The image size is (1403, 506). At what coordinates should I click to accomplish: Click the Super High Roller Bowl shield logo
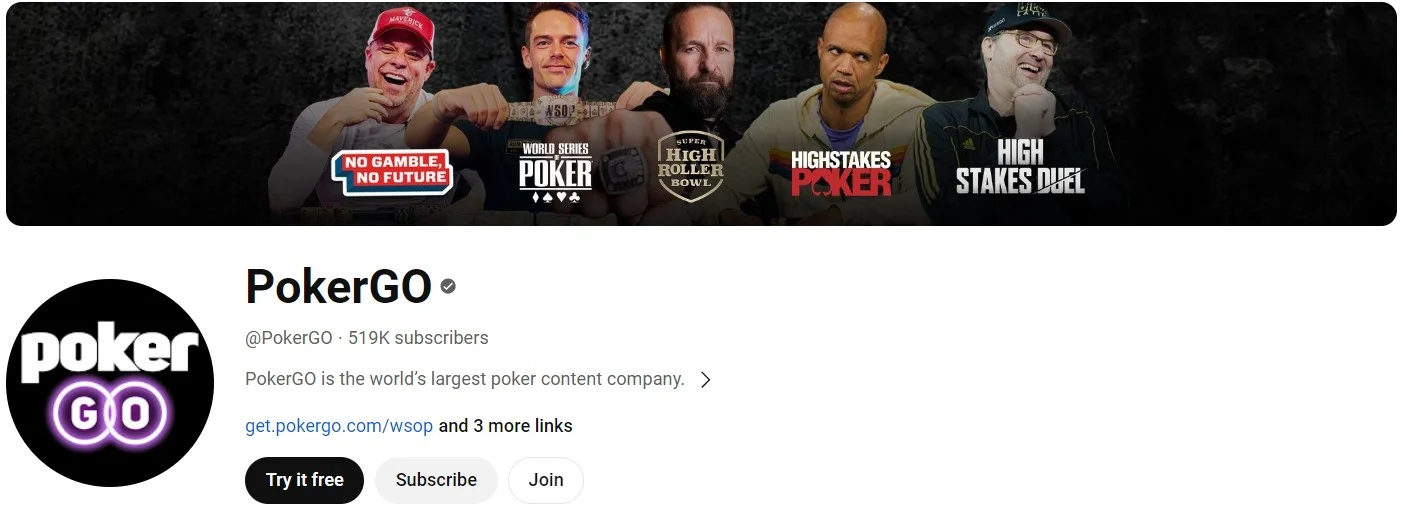point(690,166)
